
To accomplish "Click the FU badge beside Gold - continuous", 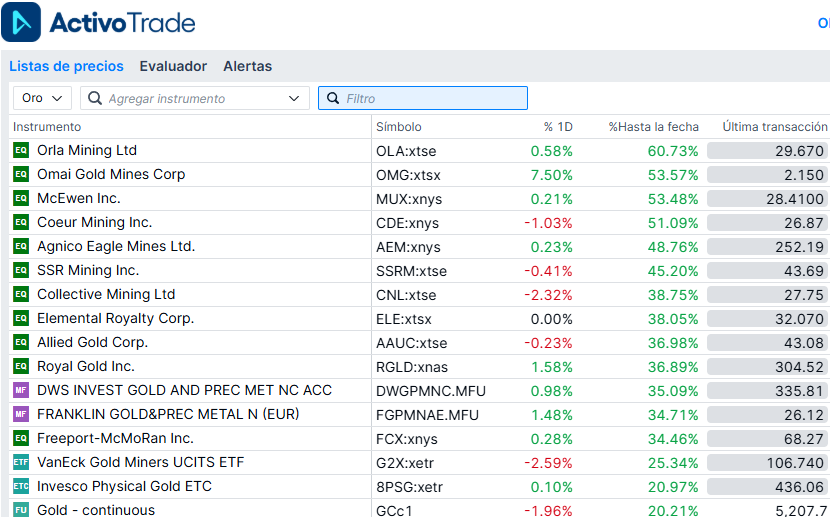I will coord(21,510).
